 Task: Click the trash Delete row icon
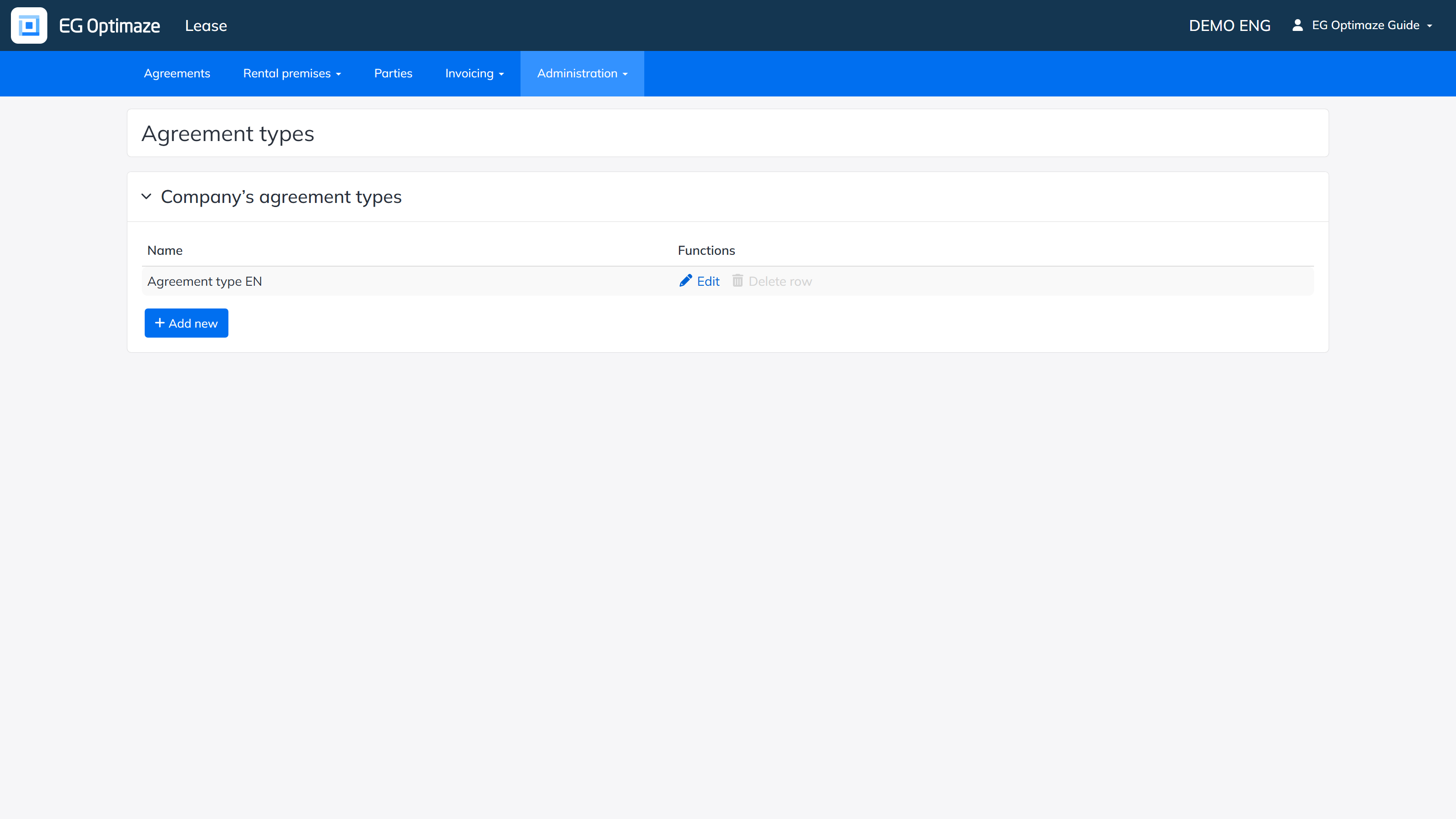click(738, 281)
